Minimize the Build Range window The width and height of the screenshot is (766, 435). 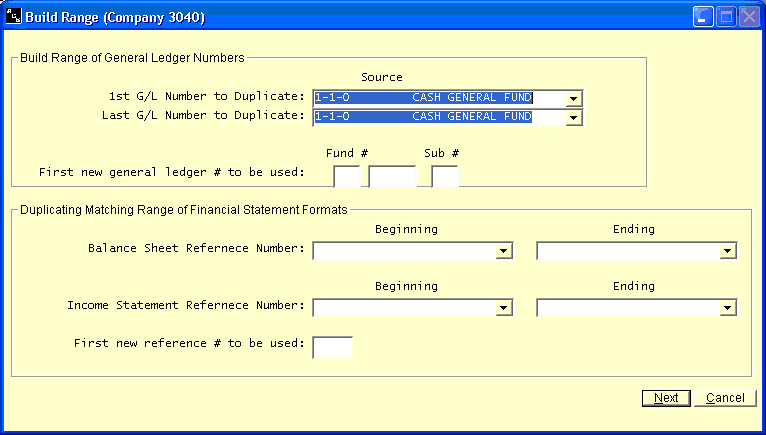point(703,17)
